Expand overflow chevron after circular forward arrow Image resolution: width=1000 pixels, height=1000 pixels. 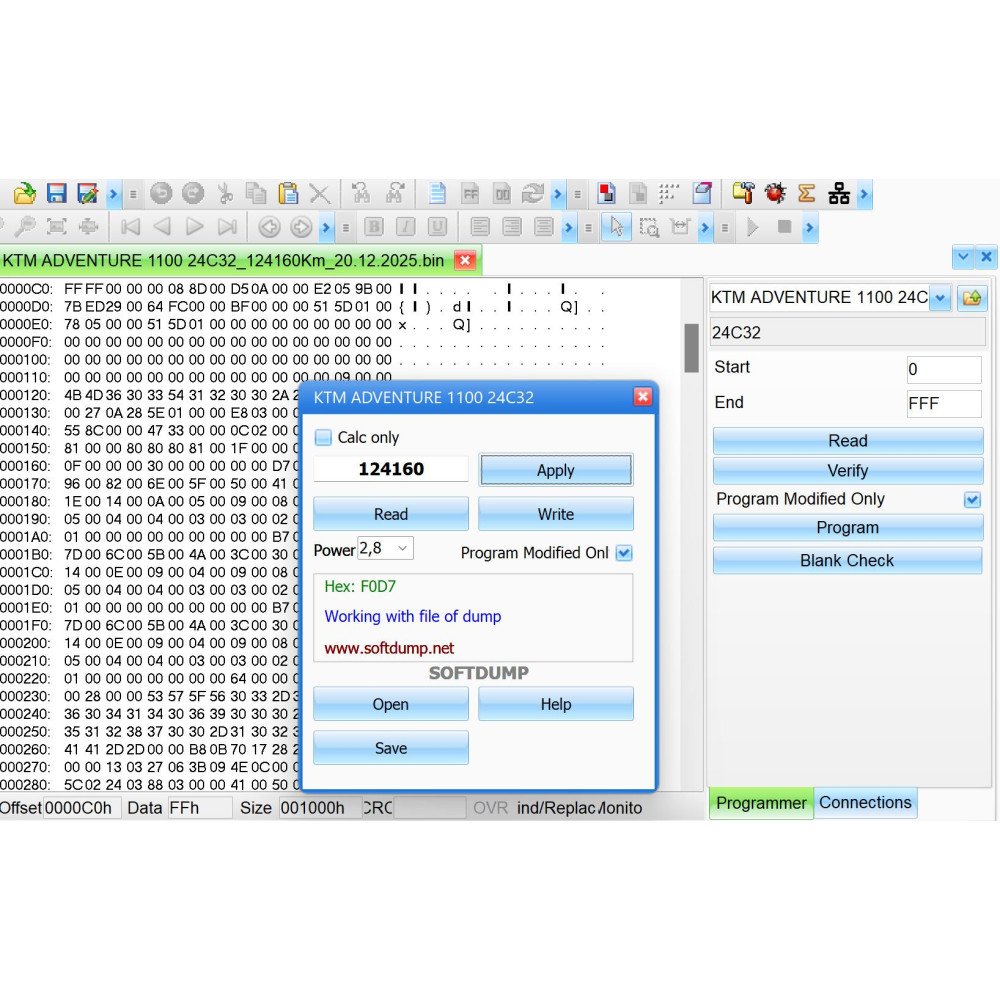(x=326, y=227)
